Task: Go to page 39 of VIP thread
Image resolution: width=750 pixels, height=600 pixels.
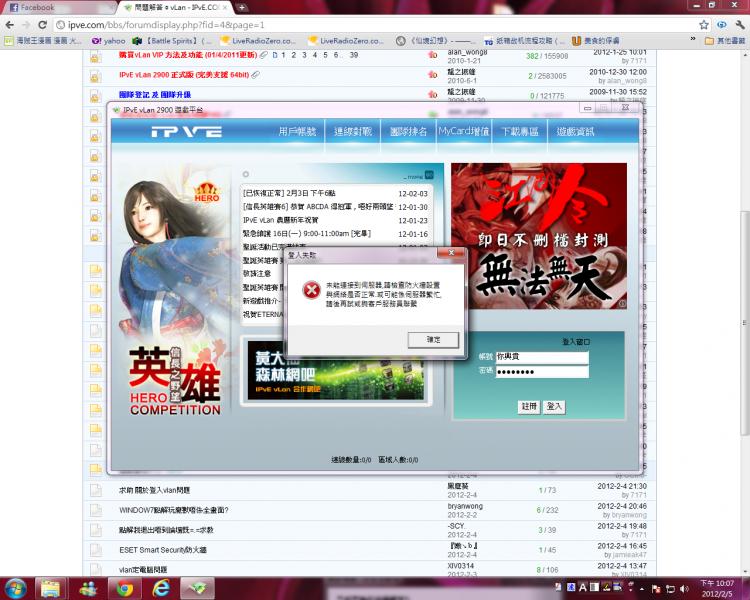Action: click(x=353, y=55)
